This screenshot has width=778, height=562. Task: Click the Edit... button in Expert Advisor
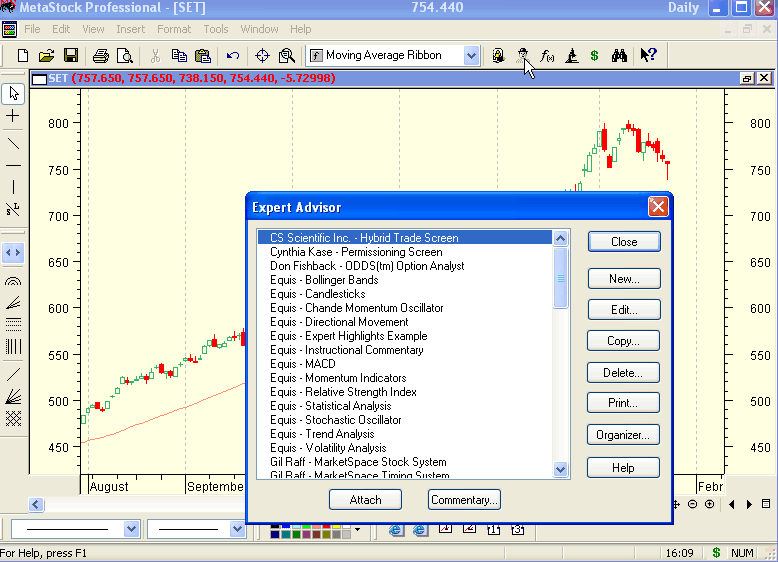[624, 310]
